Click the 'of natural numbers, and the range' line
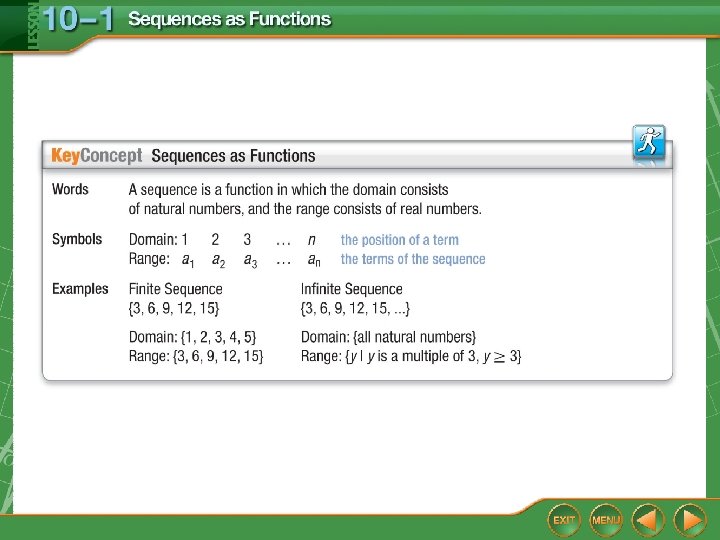The width and height of the screenshot is (720, 540). coord(305,209)
